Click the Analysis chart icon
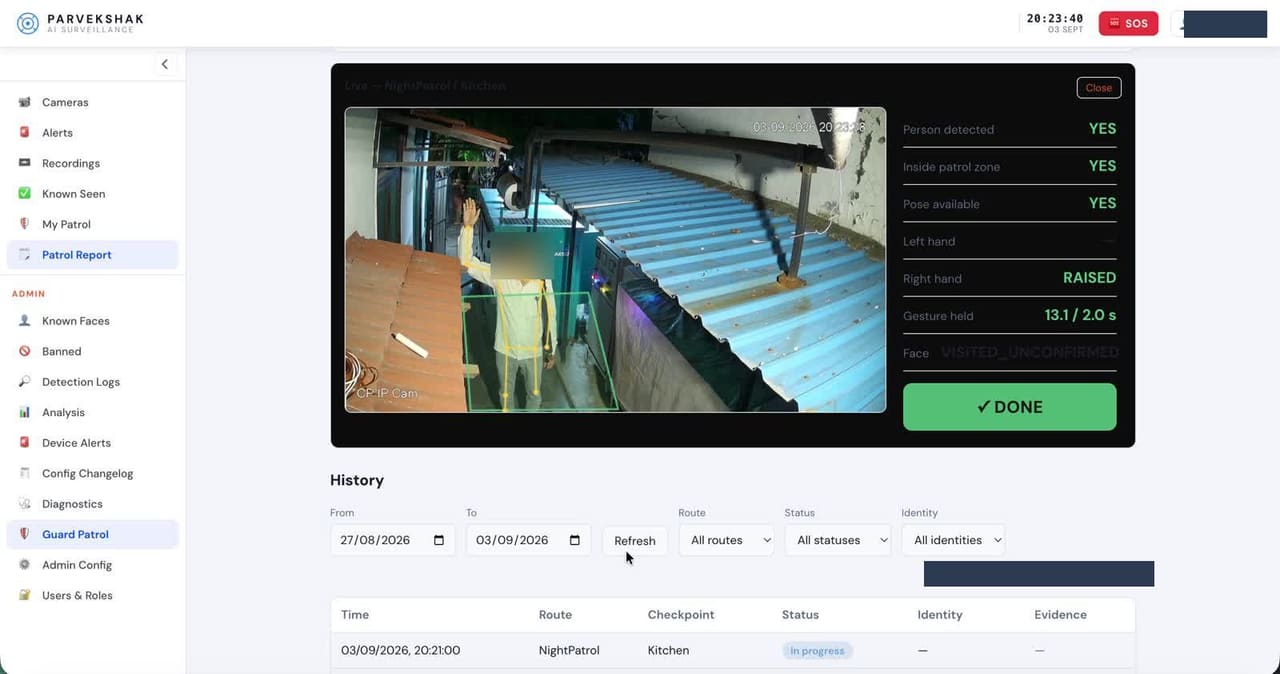This screenshot has height=674, width=1280. pos(24,412)
